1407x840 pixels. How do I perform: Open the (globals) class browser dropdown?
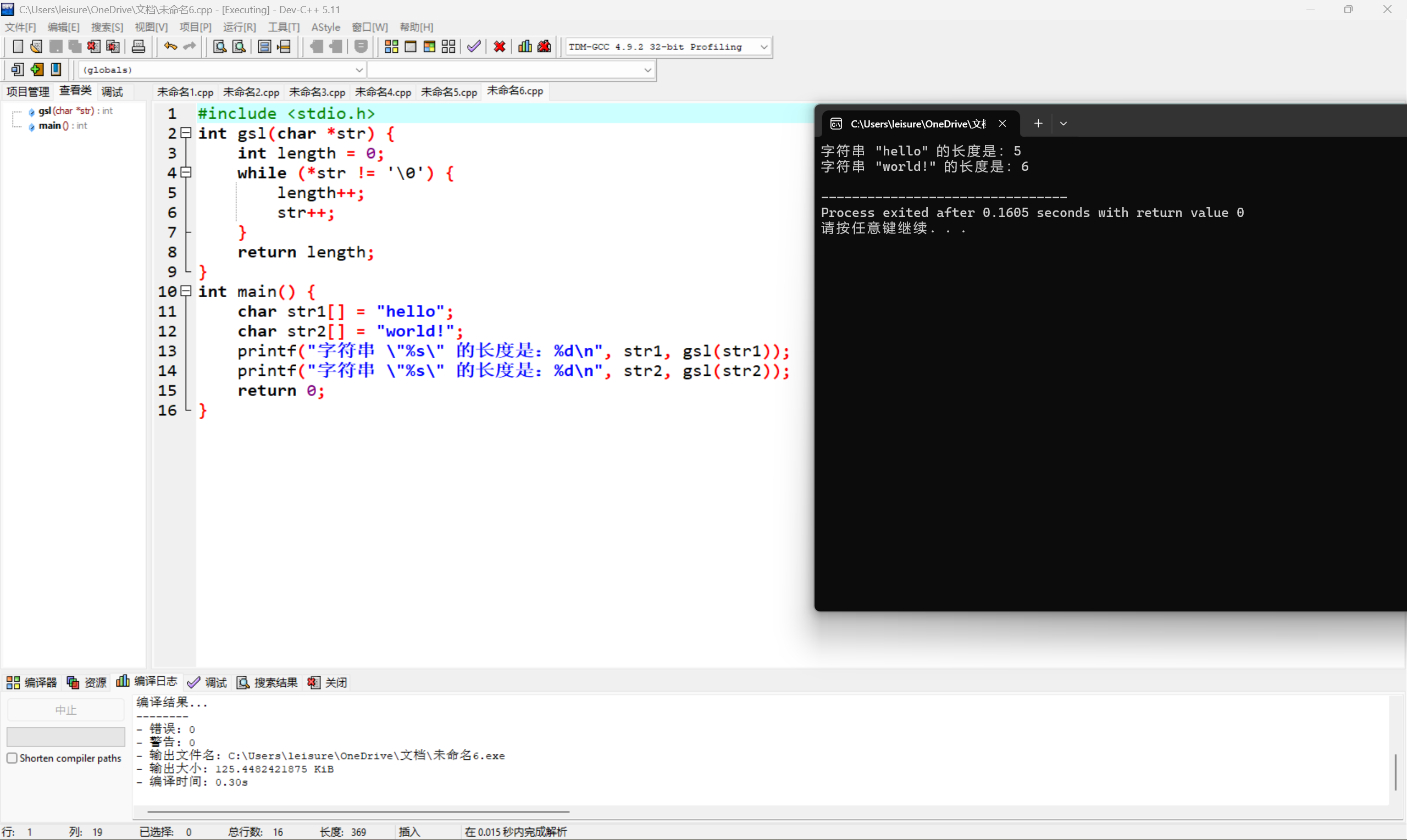pyautogui.click(x=359, y=70)
